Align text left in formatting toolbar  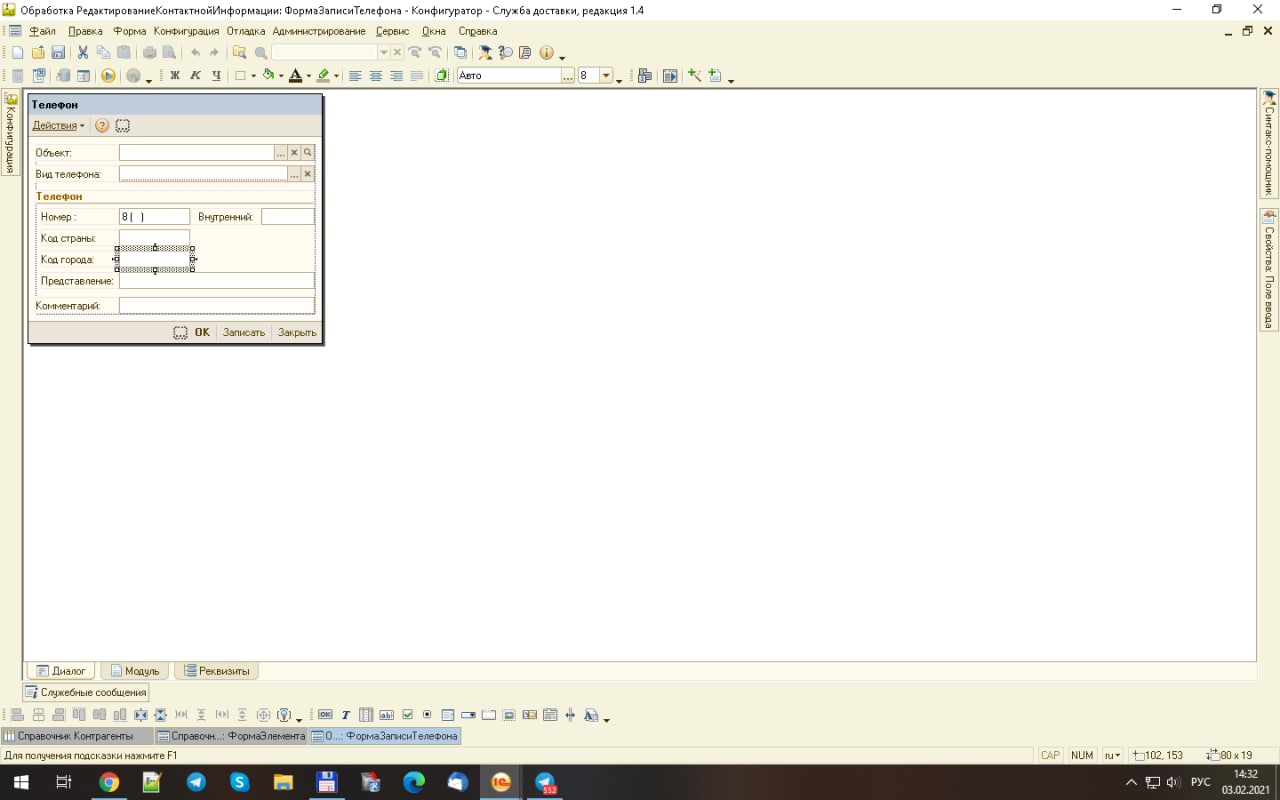point(355,76)
